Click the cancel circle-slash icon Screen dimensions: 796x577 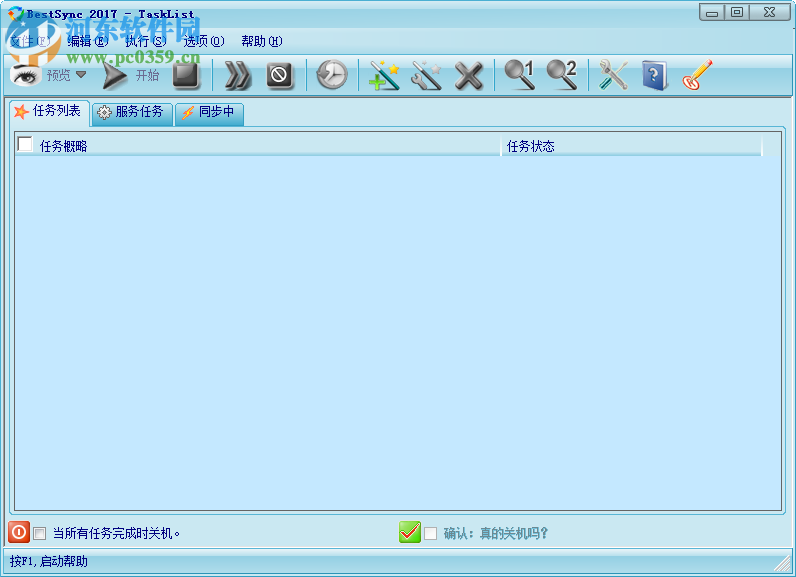(279, 75)
